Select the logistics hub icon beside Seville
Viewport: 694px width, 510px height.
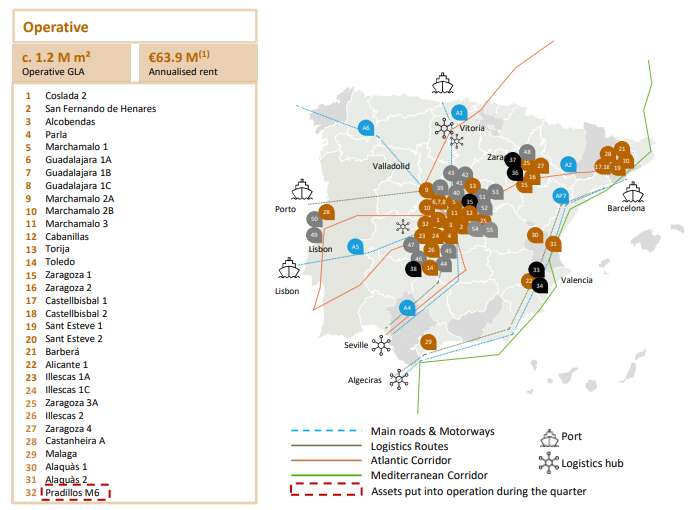point(381,344)
